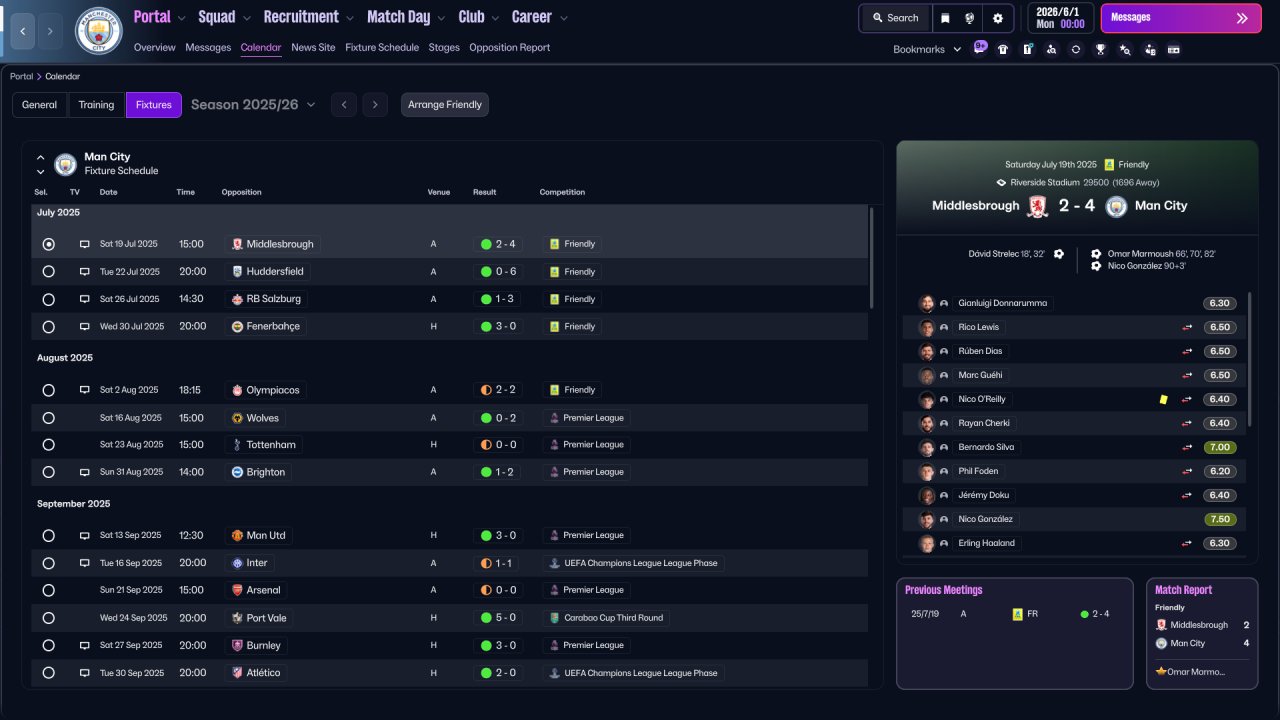Go back with the left arrow

coord(21,31)
